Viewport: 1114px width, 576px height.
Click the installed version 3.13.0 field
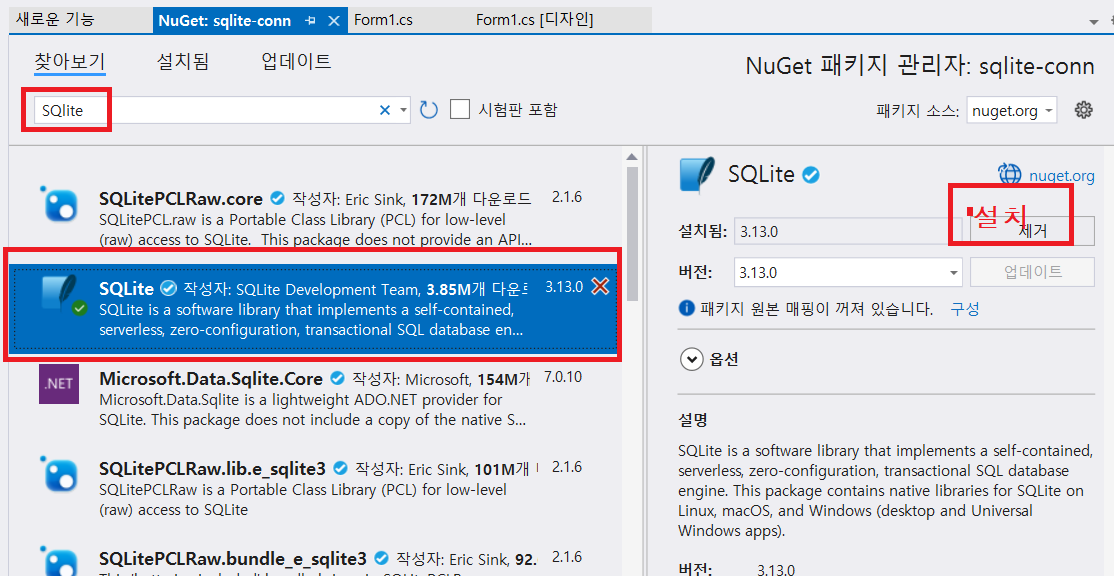click(x=848, y=232)
